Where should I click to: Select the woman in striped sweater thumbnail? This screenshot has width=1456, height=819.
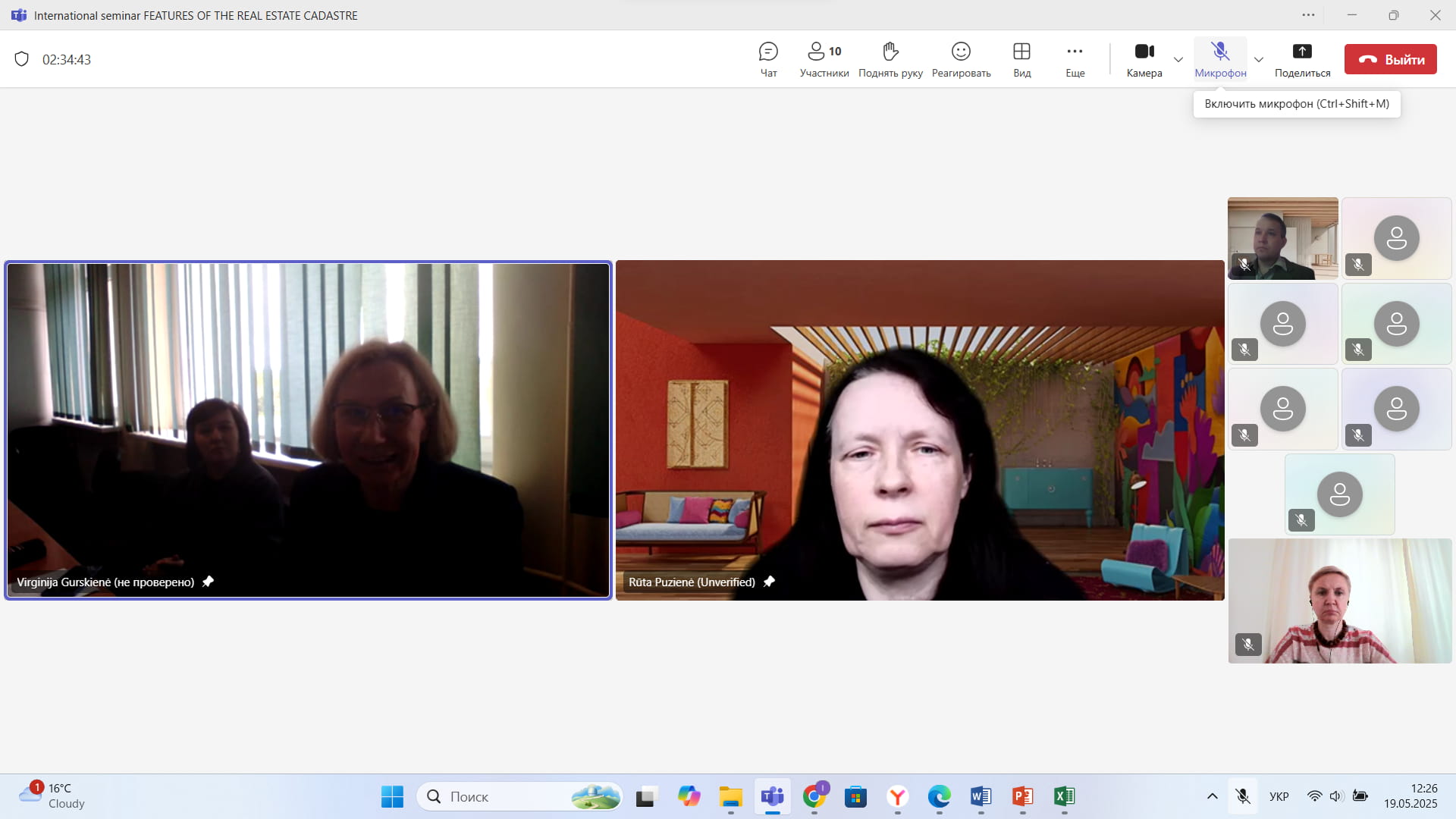1340,601
